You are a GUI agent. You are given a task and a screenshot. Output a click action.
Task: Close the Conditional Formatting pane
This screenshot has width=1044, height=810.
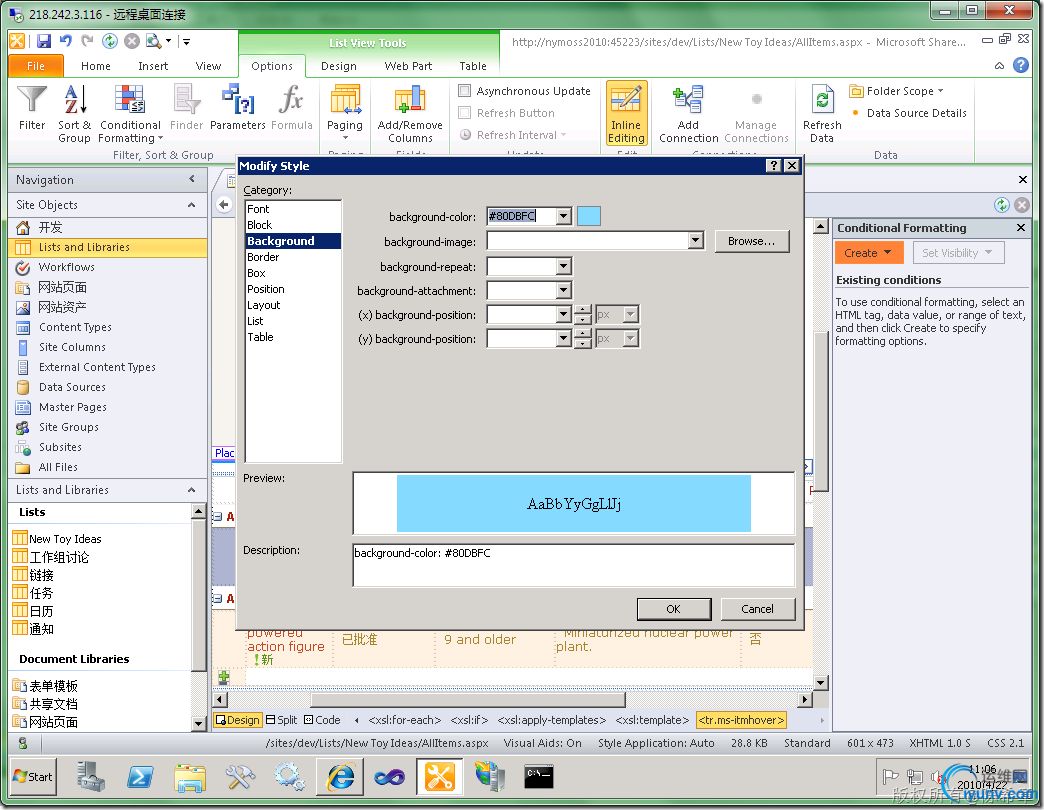[1021, 228]
